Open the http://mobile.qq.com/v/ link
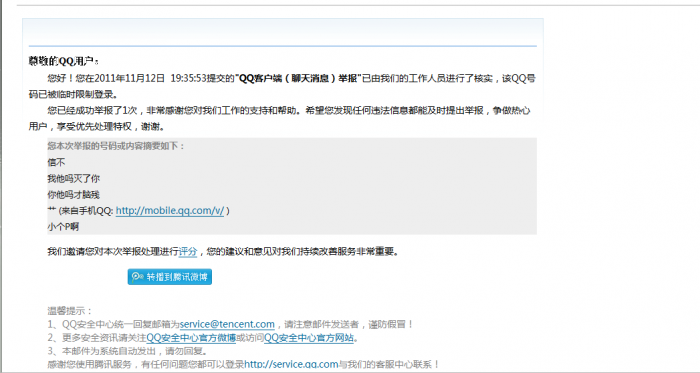The width and height of the screenshot is (700, 373). tap(170, 211)
